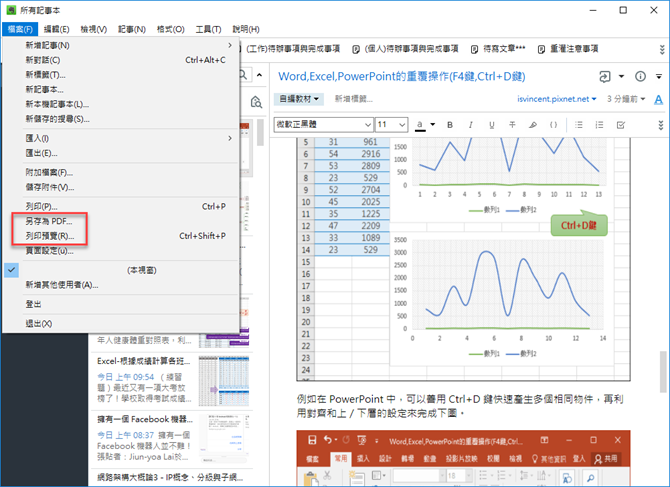Open note 擁有一個 Facebook 機器...
The image size is (670, 487).
pos(171,438)
